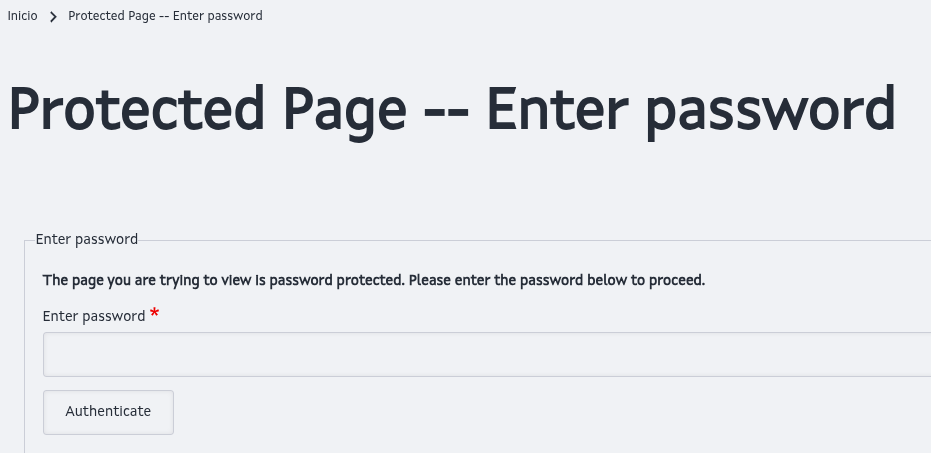Click the large page title heading
931x453 pixels.
[x=451, y=110]
